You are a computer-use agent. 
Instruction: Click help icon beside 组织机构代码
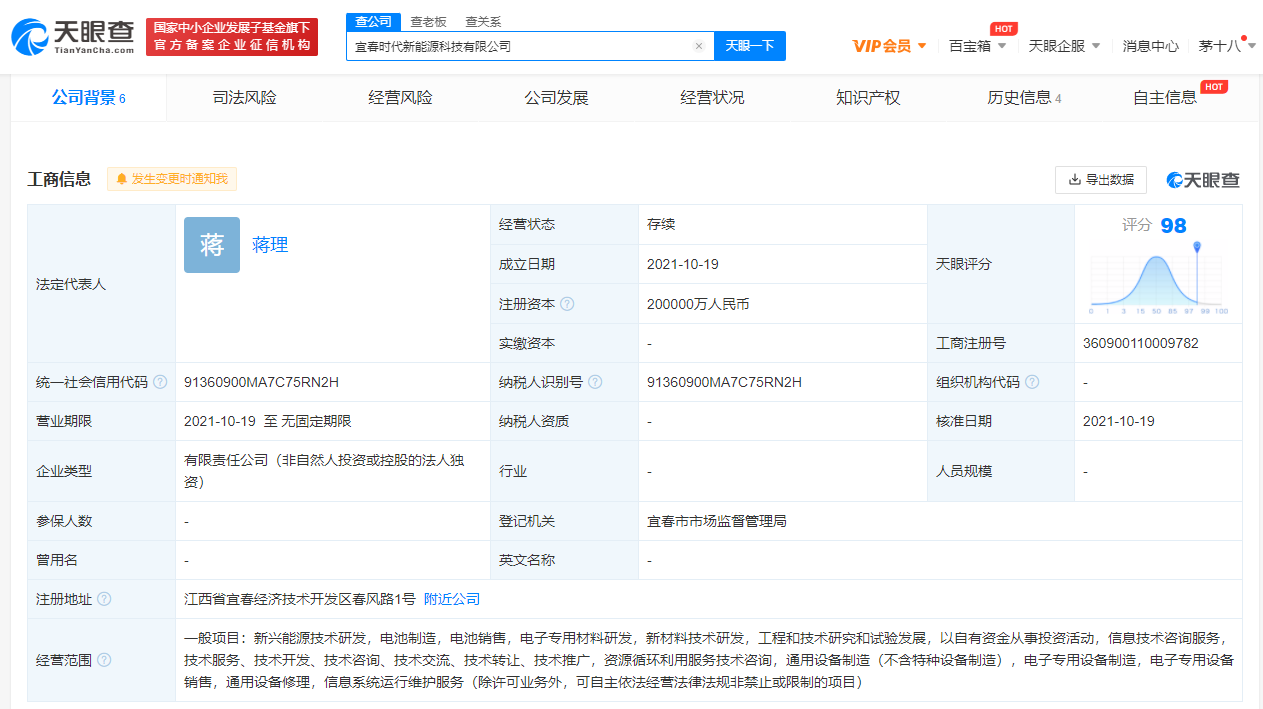[x=1032, y=382]
